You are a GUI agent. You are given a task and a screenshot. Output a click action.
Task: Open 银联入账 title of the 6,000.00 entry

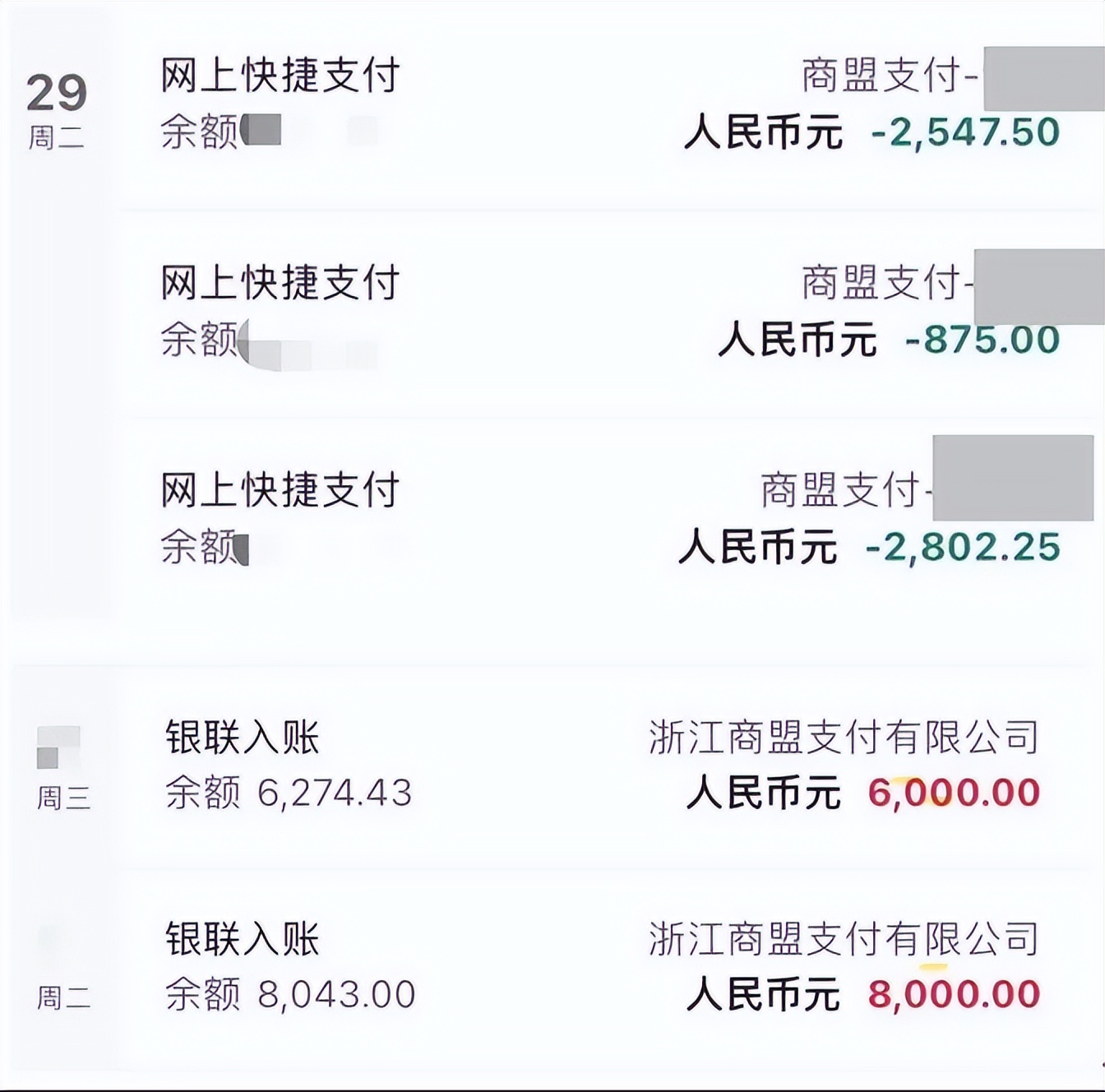click(242, 737)
